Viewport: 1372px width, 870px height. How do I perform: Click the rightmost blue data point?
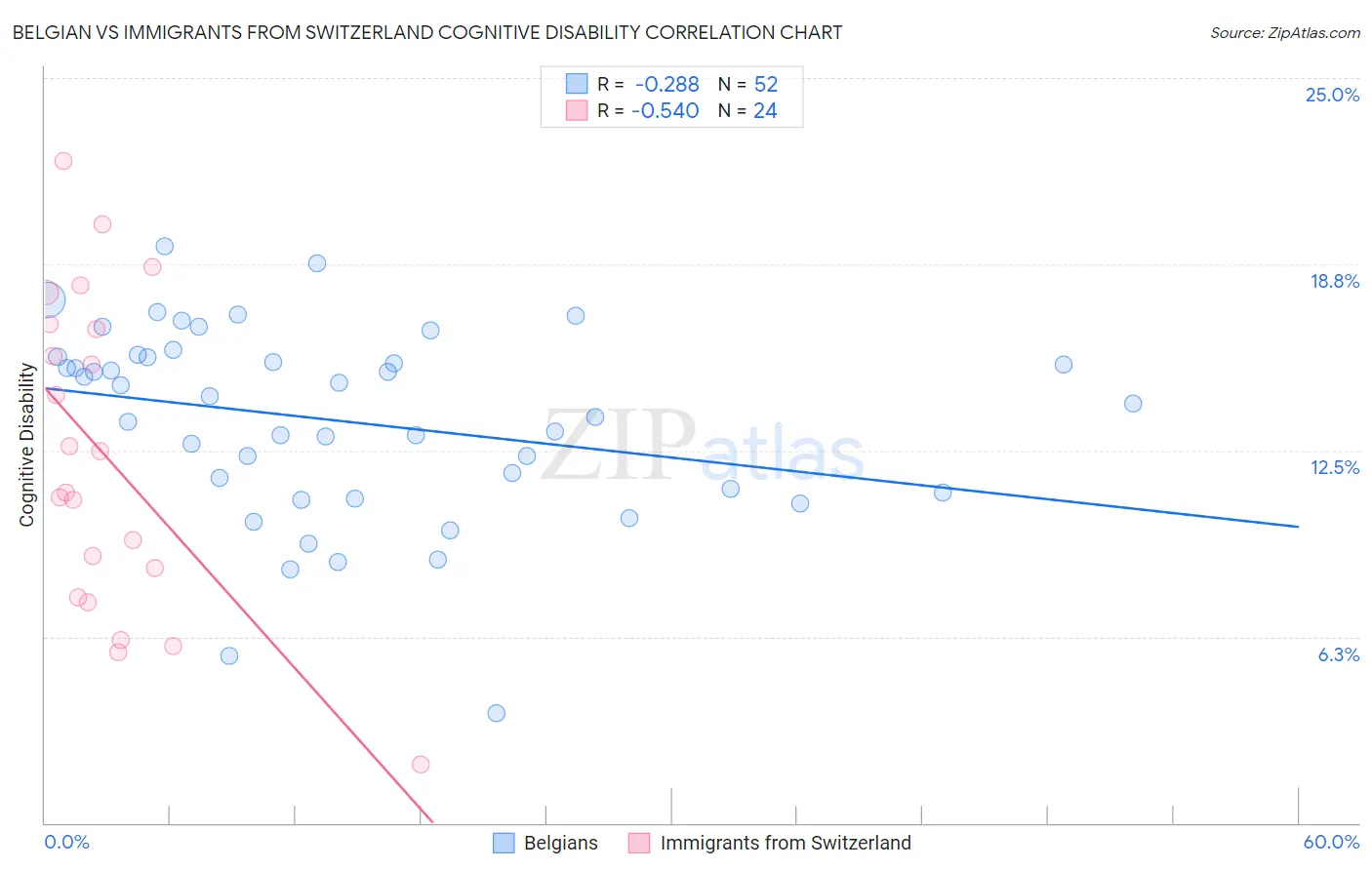click(x=1133, y=404)
